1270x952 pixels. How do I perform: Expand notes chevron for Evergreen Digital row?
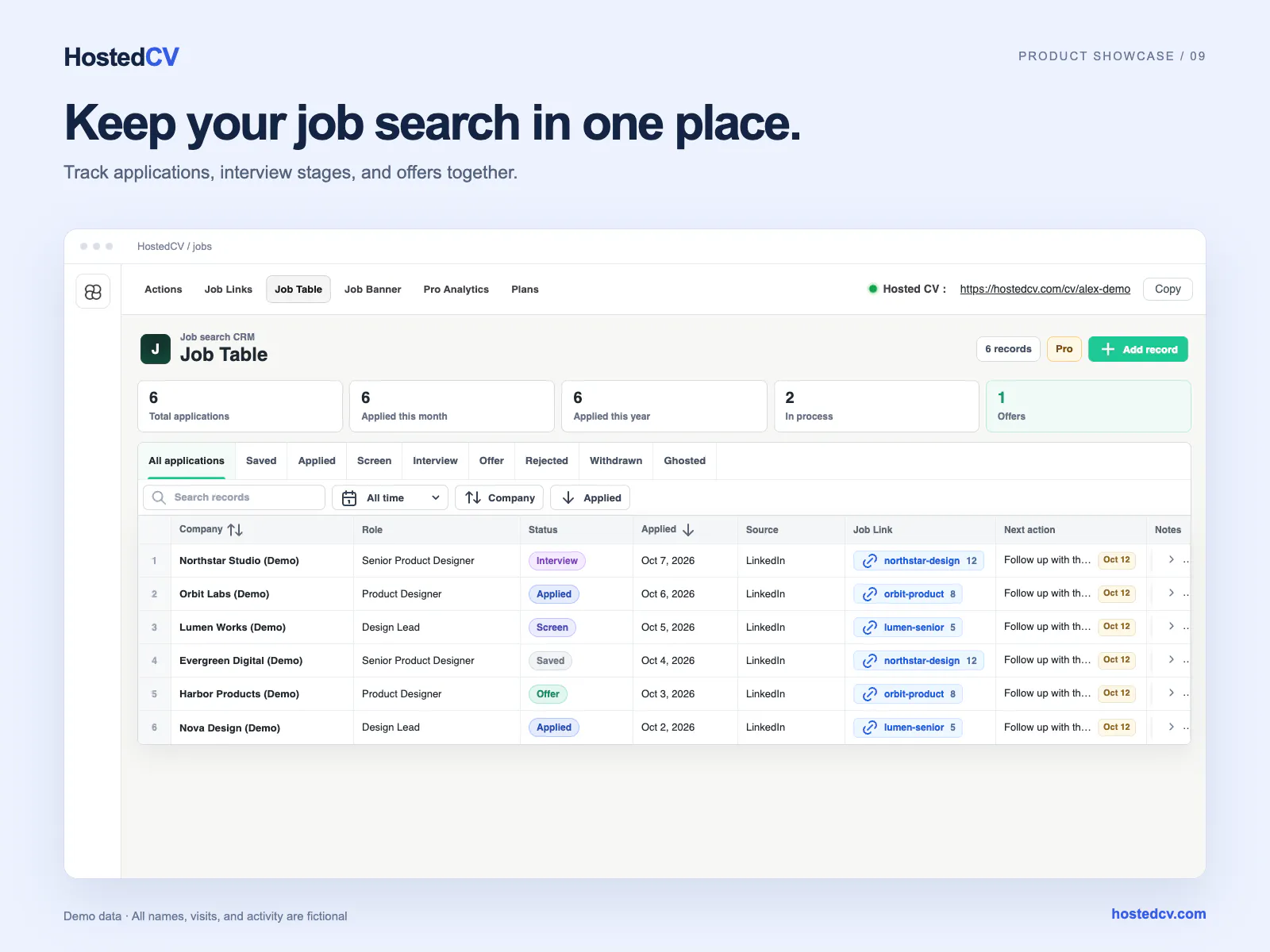coord(1171,660)
